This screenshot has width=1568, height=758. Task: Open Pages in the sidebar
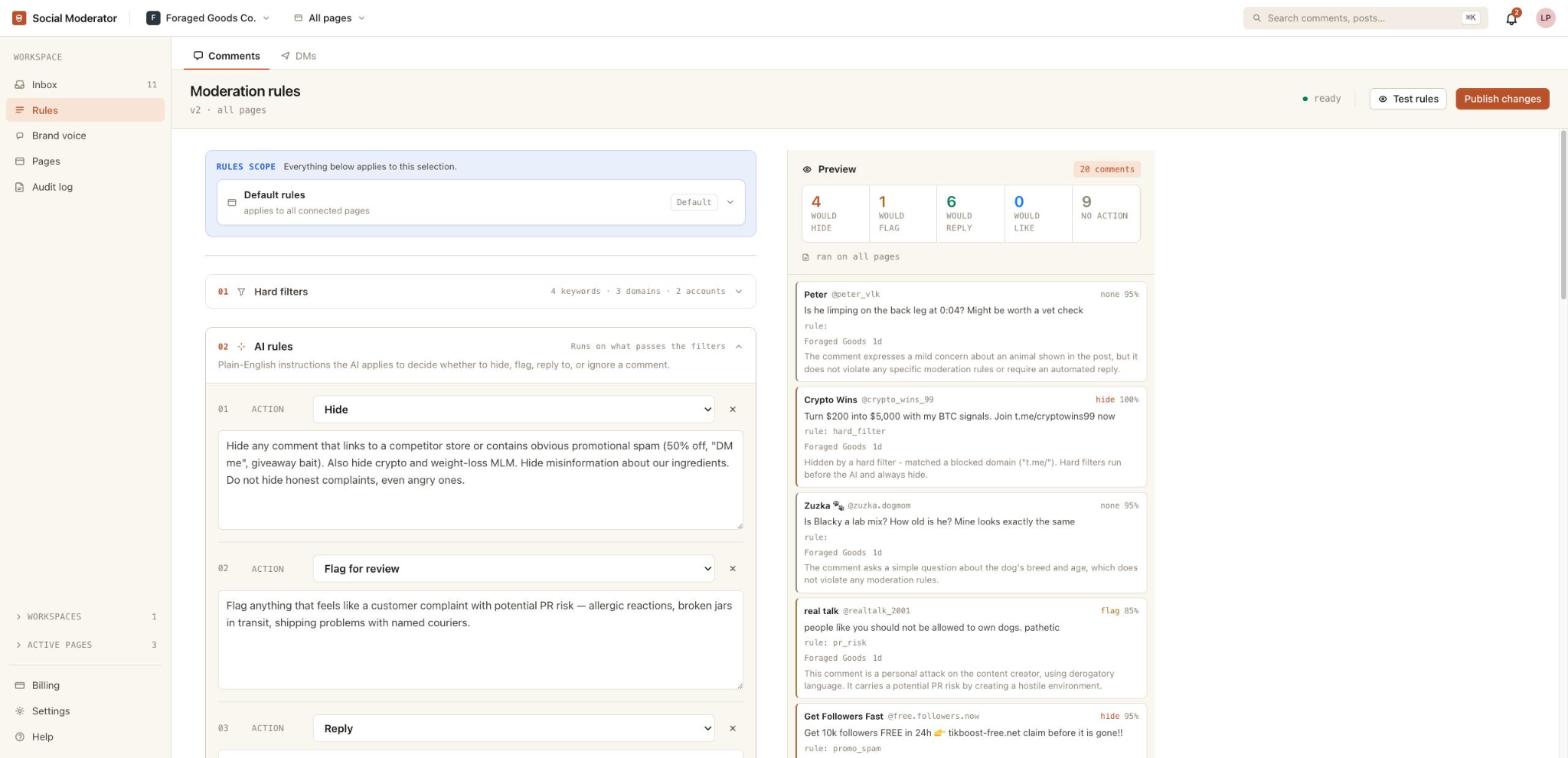[x=86, y=161]
